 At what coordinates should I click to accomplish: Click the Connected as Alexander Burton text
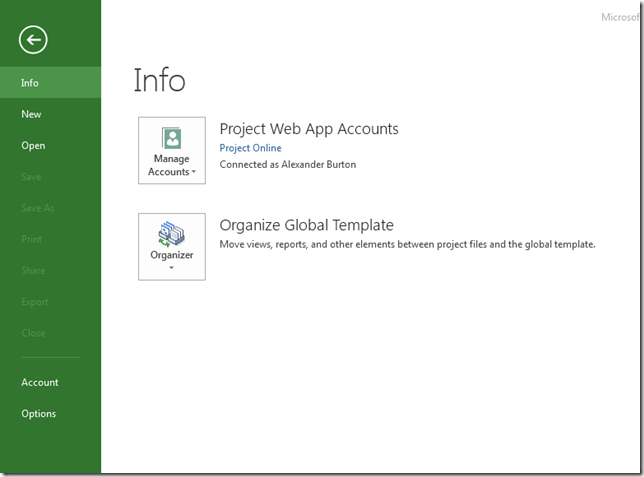pyautogui.click(x=288, y=164)
